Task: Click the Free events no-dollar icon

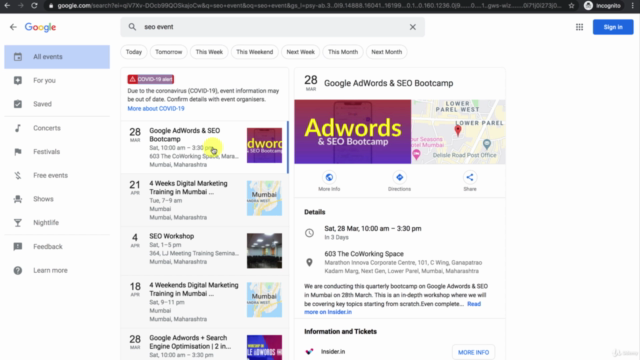Action: [x=18, y=176]
